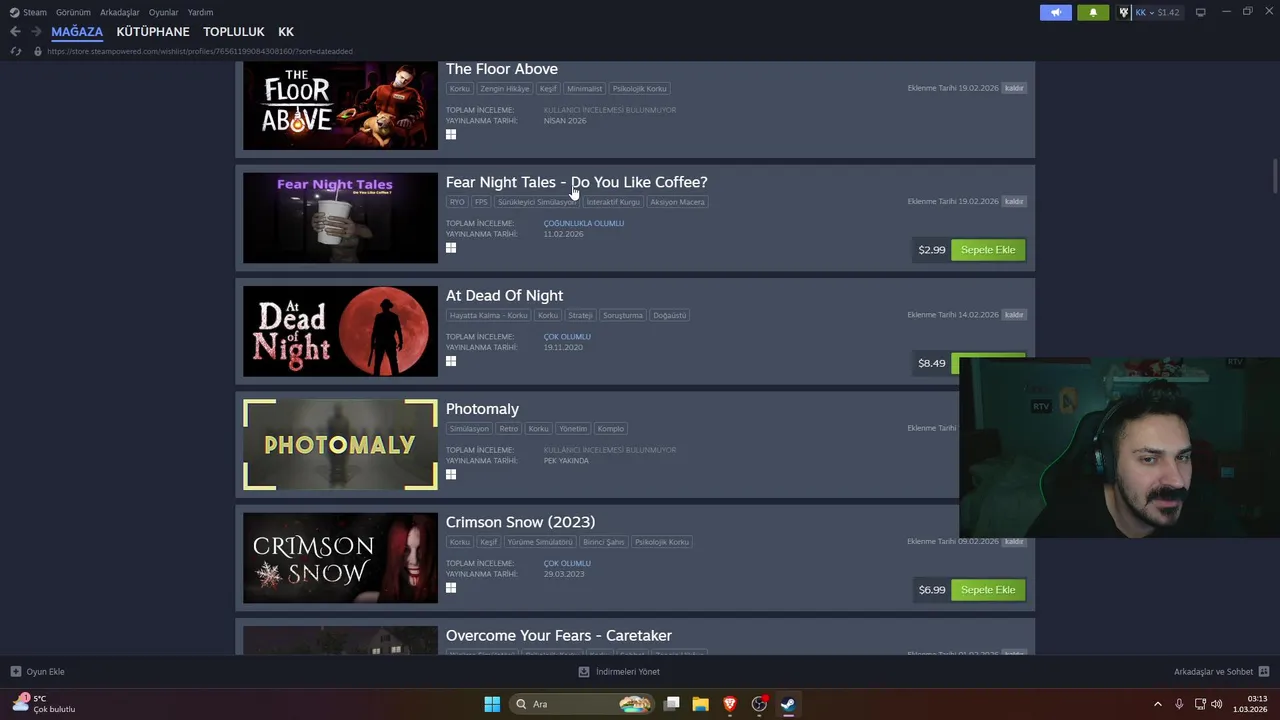1280x720 pixels.
Task: Select the FPS tag on Fear Night Tales
Action: point(481,202)
